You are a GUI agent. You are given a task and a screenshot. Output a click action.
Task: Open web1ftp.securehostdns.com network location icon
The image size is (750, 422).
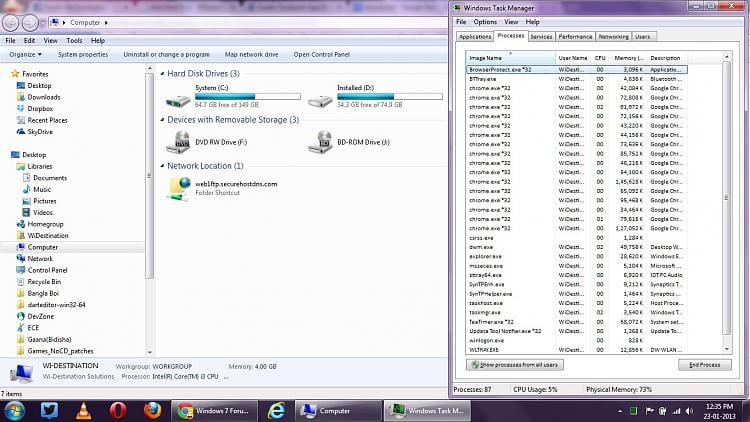point(178,189)
